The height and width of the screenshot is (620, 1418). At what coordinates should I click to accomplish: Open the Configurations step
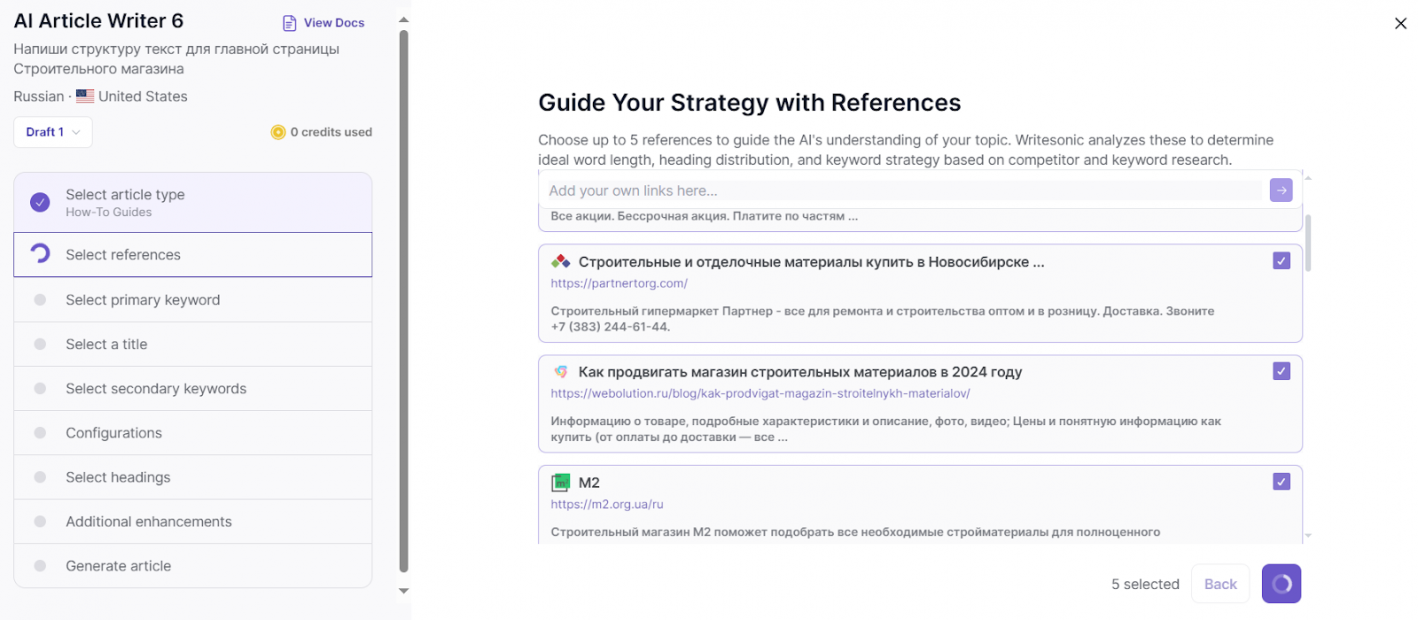[193, 433]
